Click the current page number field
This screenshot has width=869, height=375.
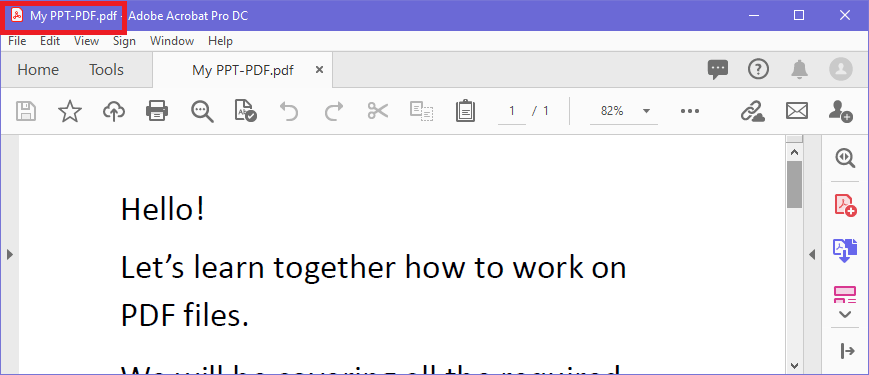pos(512,111)
